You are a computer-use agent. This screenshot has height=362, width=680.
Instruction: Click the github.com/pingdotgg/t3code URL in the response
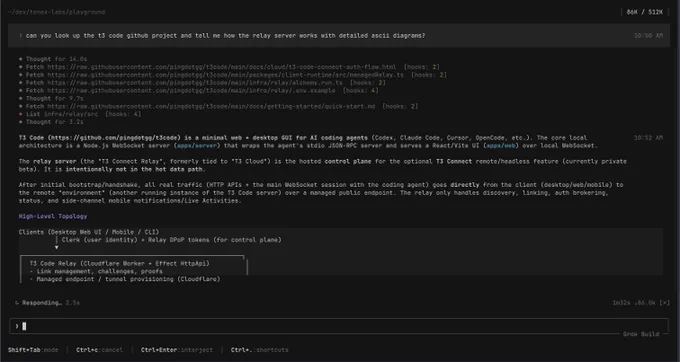114,138
